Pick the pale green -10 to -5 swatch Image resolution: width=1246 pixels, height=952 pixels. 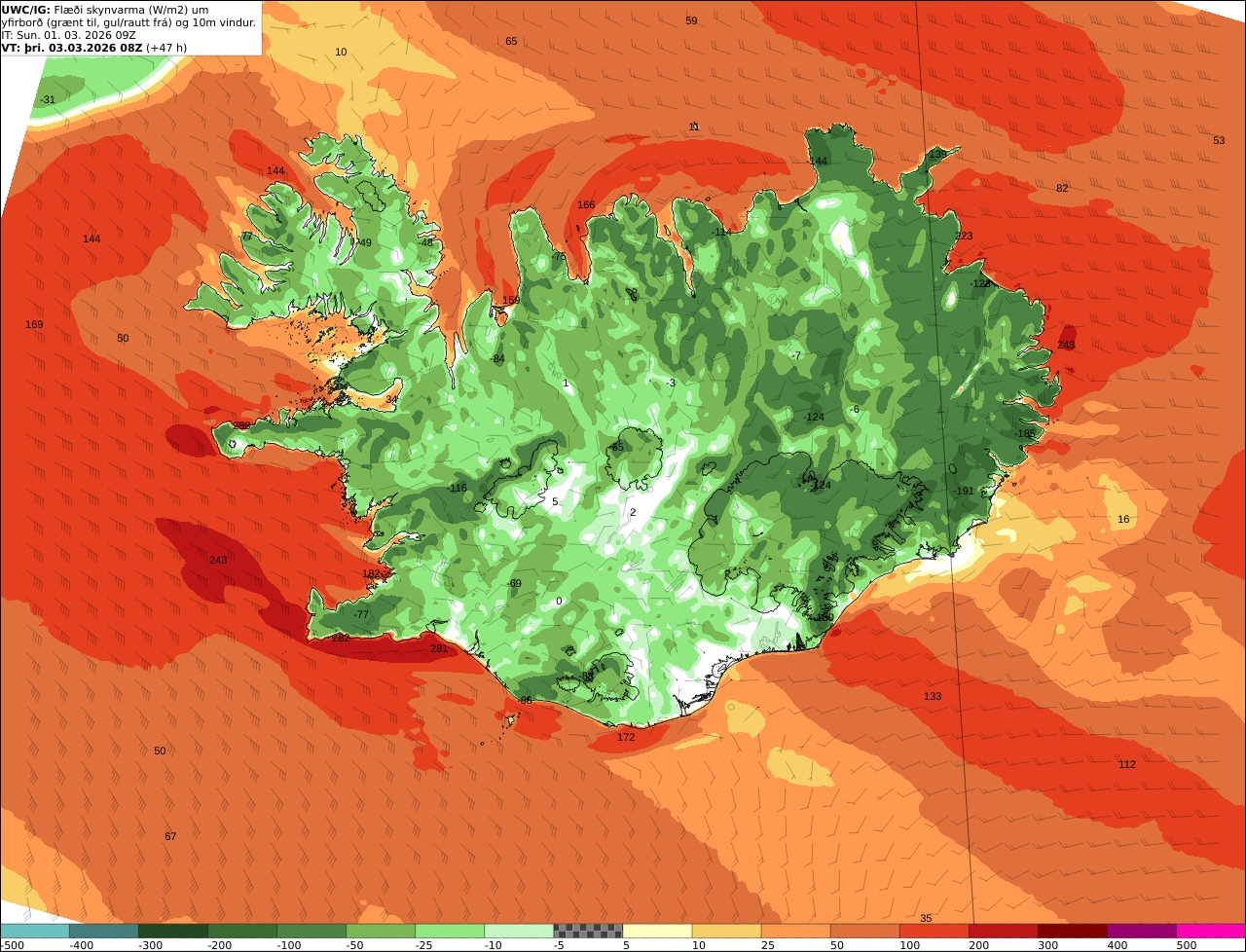pyautogui.click(x=518, y=931)
